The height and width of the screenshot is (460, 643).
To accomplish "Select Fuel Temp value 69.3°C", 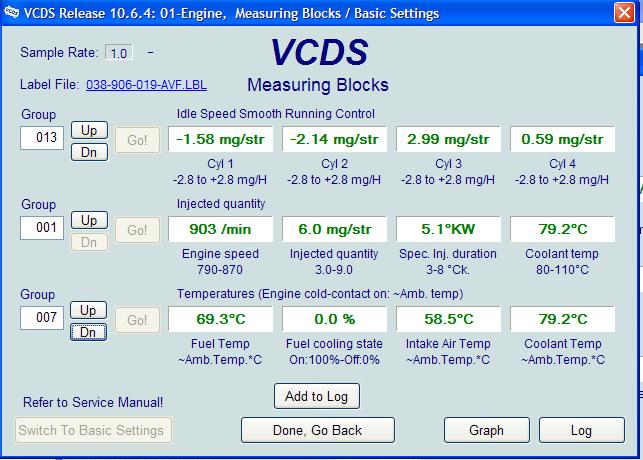I will click(x=221, y=319).
